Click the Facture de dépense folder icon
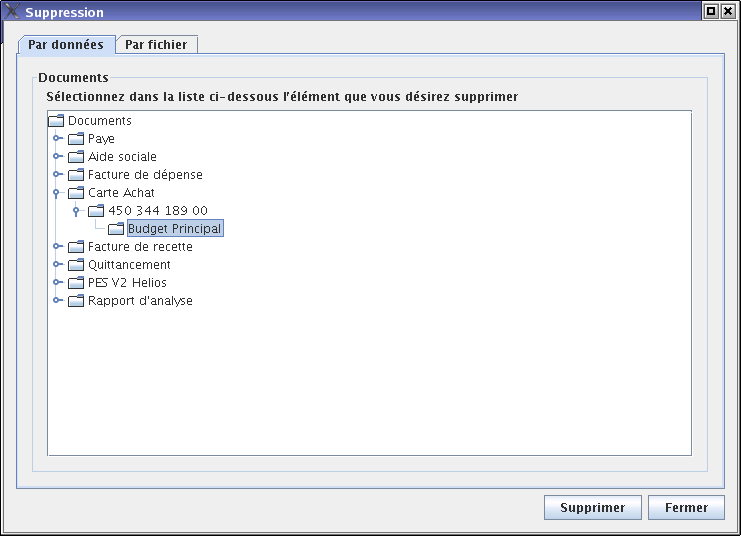 tap(76, 175)
